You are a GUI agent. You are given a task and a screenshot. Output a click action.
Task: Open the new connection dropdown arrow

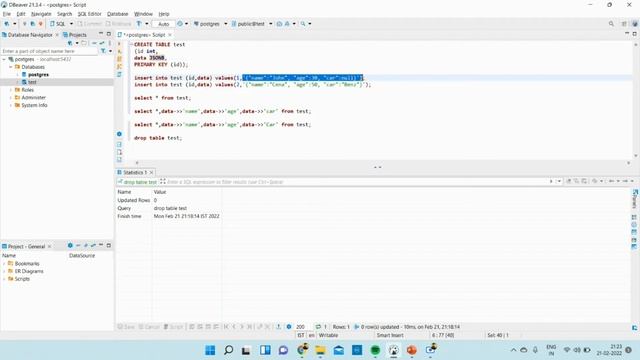[x=15, y=24]
